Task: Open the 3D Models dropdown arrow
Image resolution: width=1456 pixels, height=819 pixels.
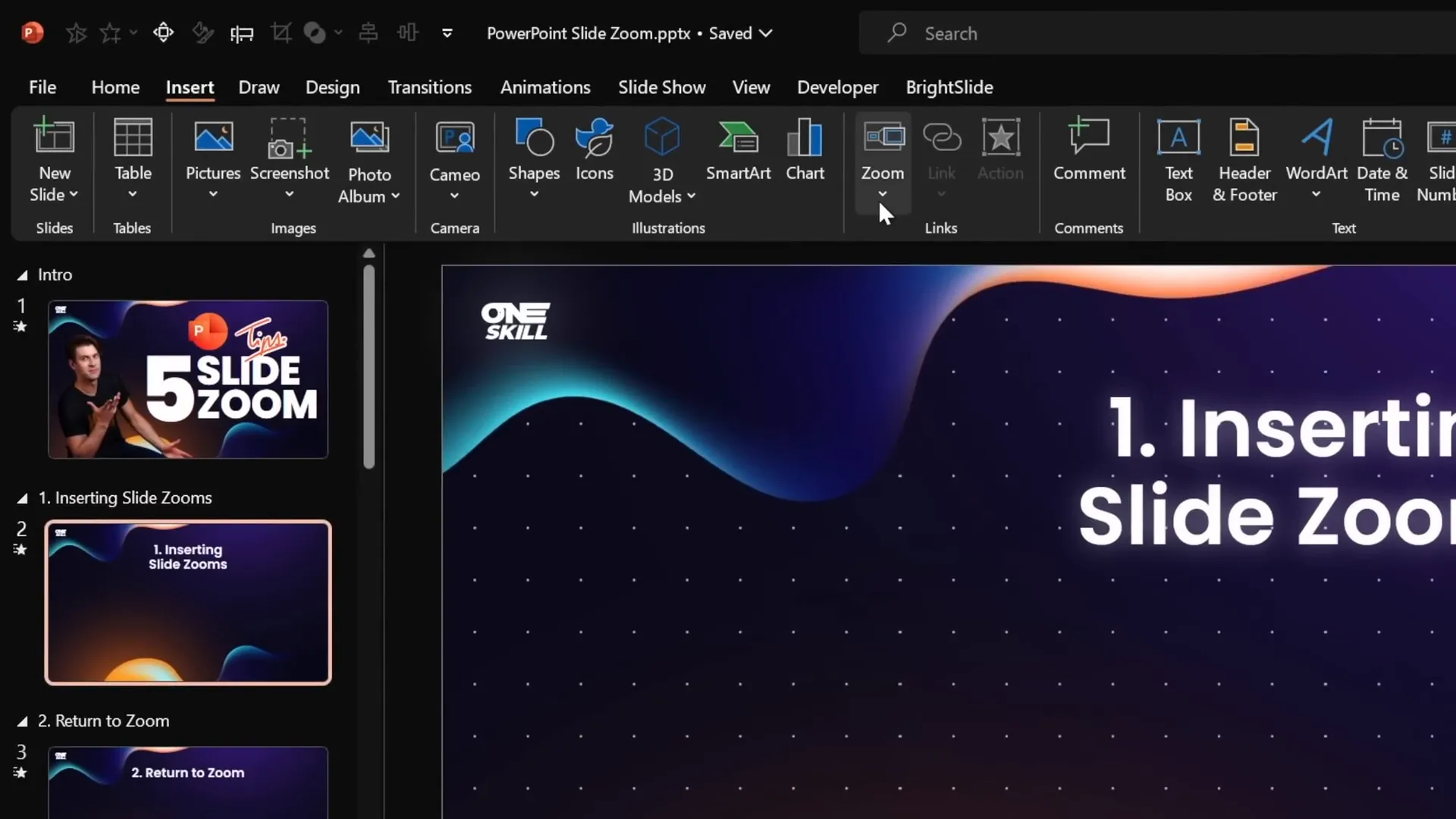Action: (691, 196)
